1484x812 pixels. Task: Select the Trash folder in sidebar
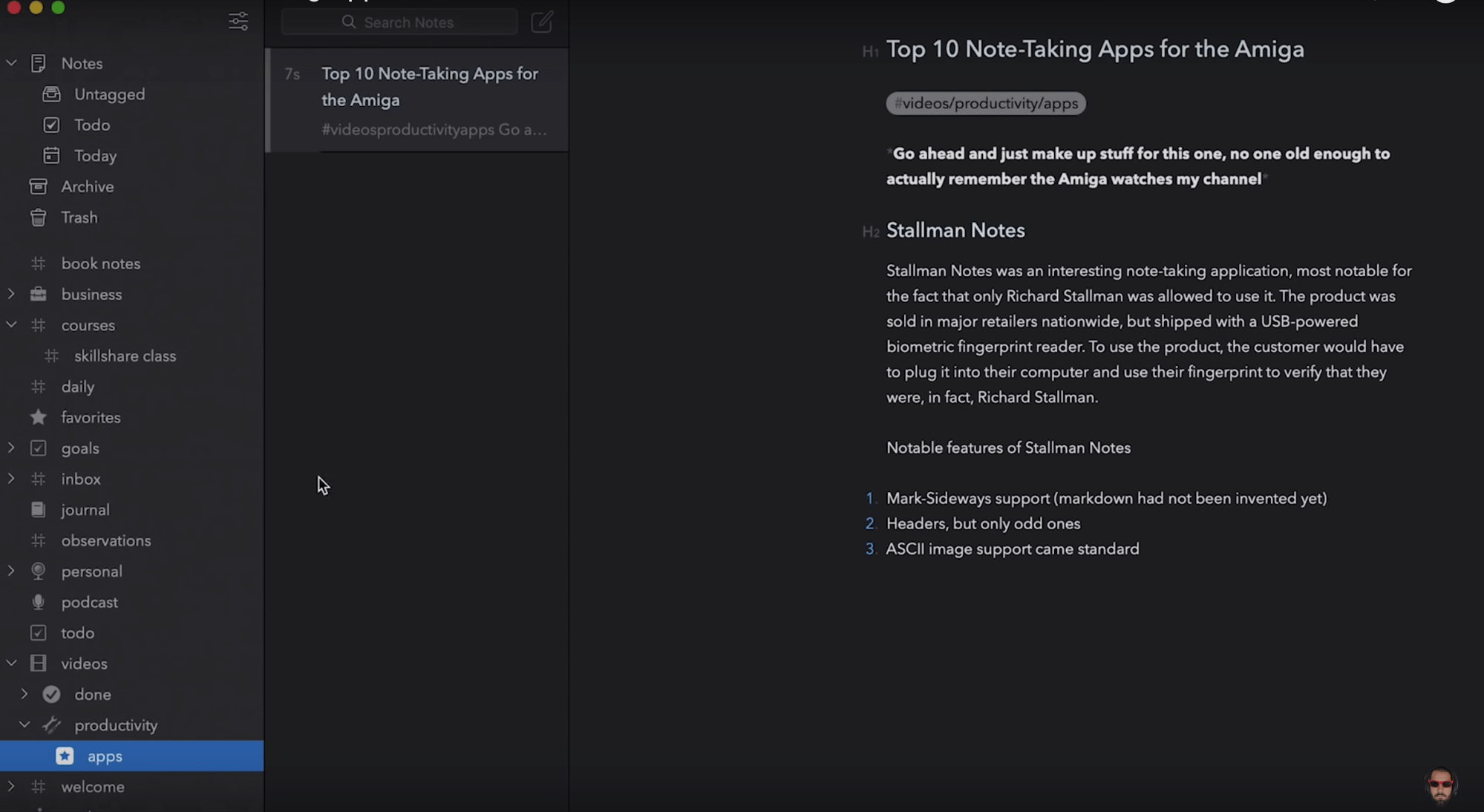point(79,217)
